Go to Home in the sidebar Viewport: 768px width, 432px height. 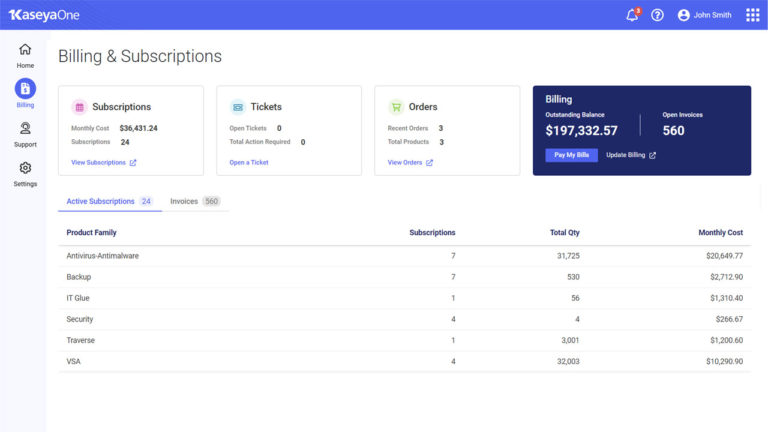point(25,56)
